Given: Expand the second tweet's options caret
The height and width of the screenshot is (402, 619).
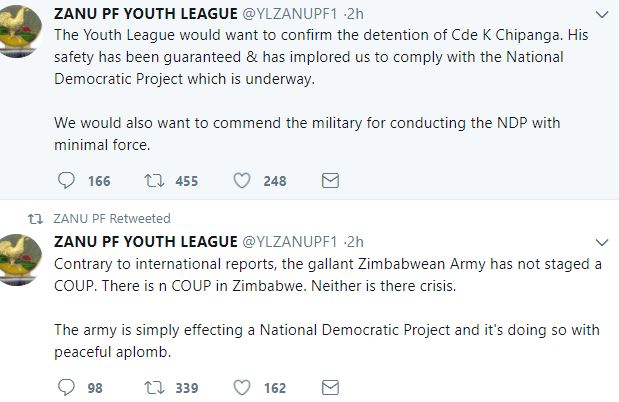Looking at the screenshot, I should (x=600, y=241).
